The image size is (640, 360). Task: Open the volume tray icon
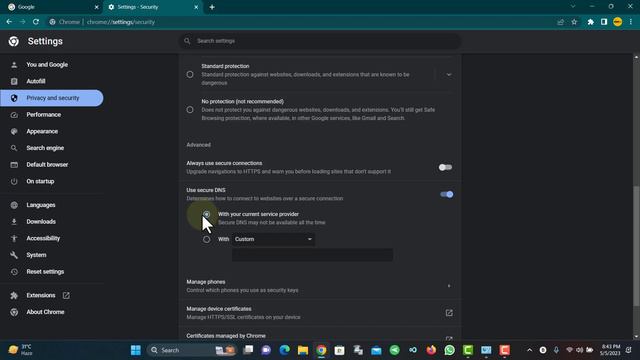coord(579,350)
